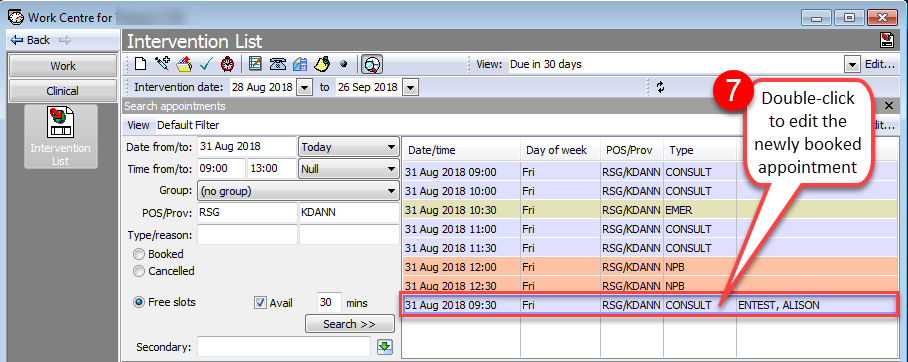Select the Booked radio button
Screen dimensions: 908x362
point(139,254)
